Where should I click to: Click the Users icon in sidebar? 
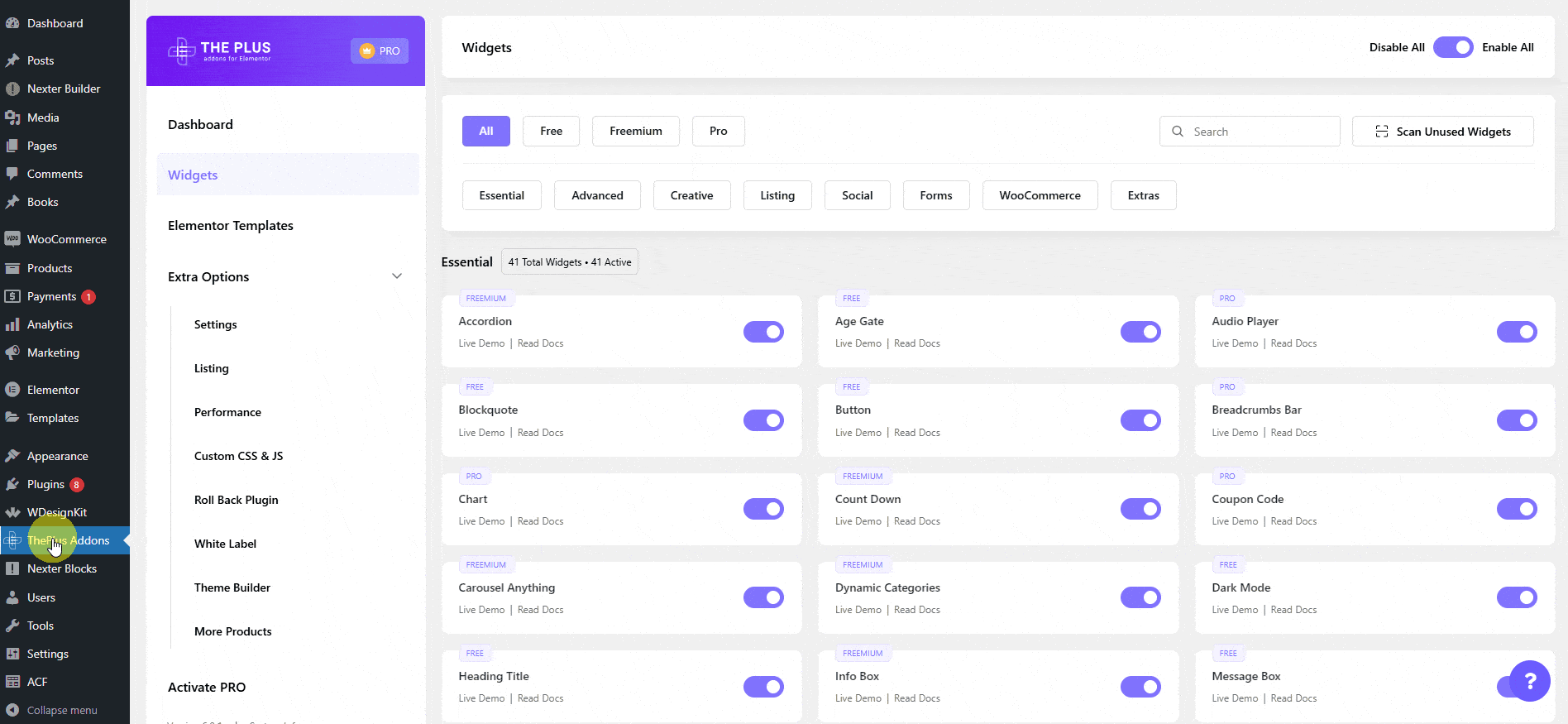(x=12, y=597)
